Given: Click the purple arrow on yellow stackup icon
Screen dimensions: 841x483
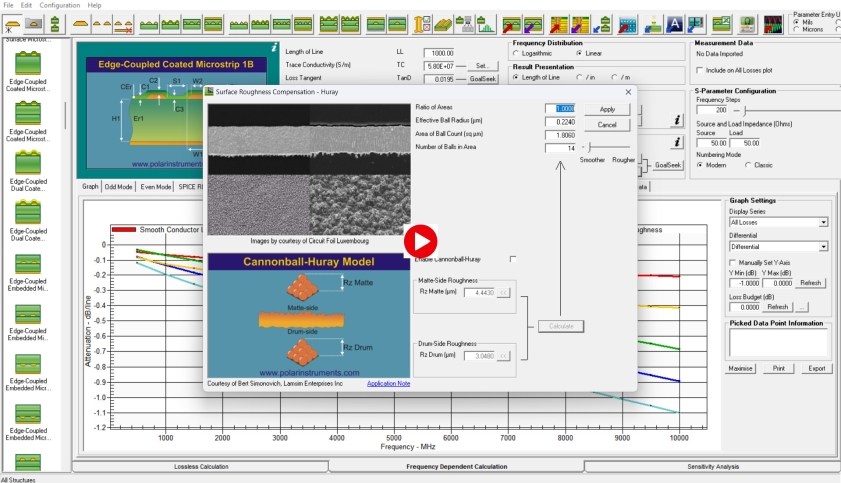Looking at the screenshot, I should pos(580,25).
